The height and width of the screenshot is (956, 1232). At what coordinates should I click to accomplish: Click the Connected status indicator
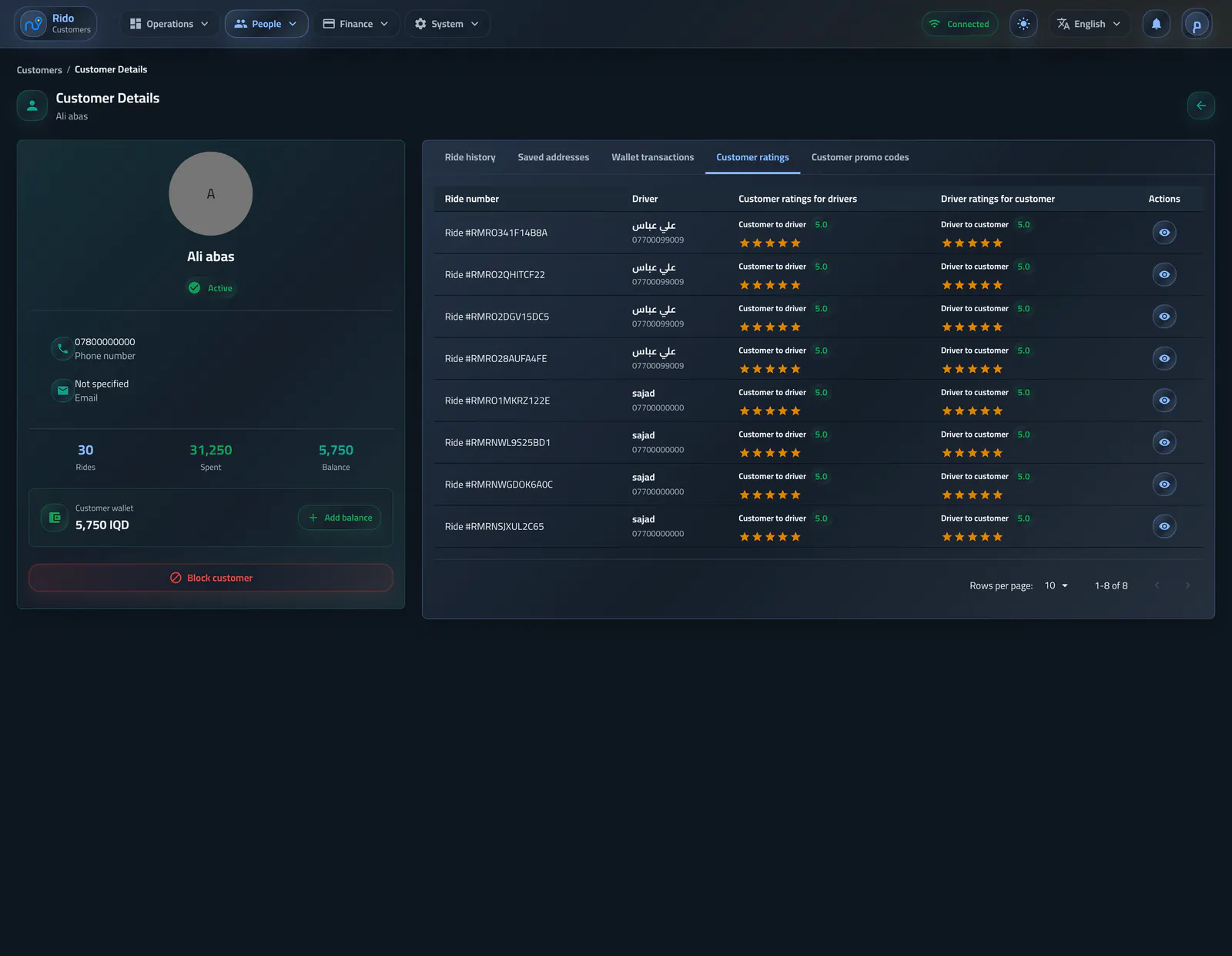[959, 24]
